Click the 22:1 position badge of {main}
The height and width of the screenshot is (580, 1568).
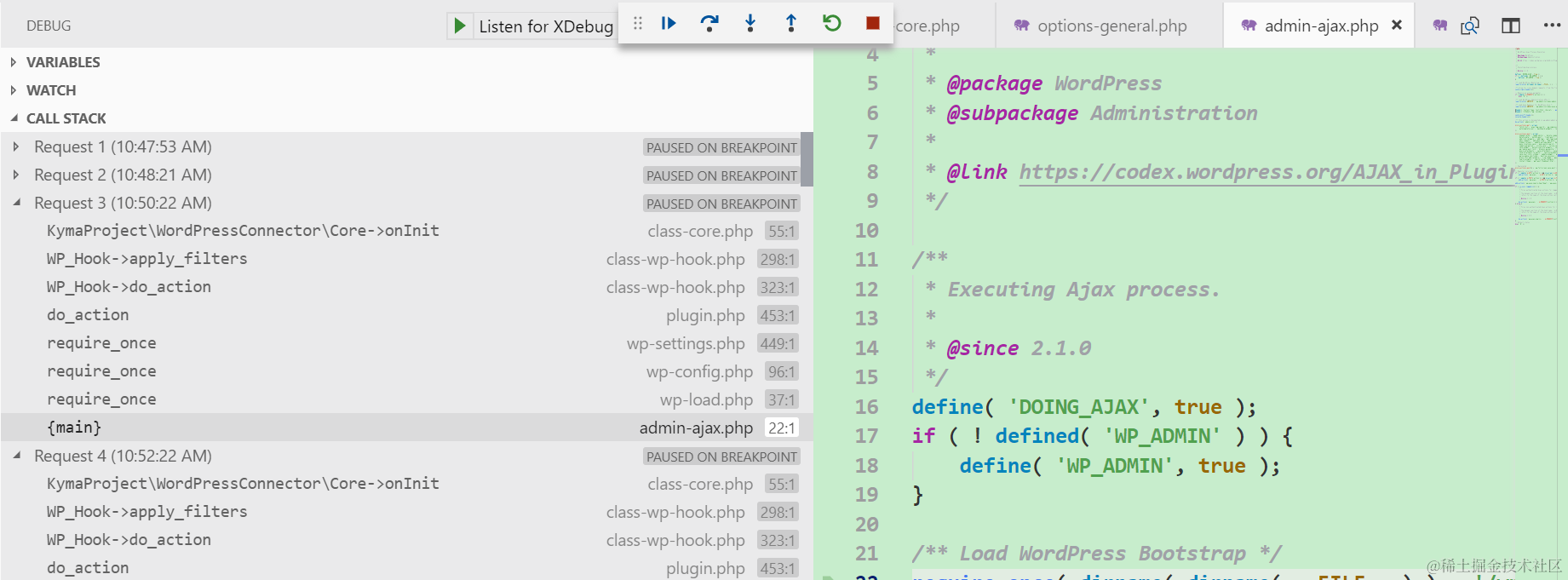click(x=782, y=428)
